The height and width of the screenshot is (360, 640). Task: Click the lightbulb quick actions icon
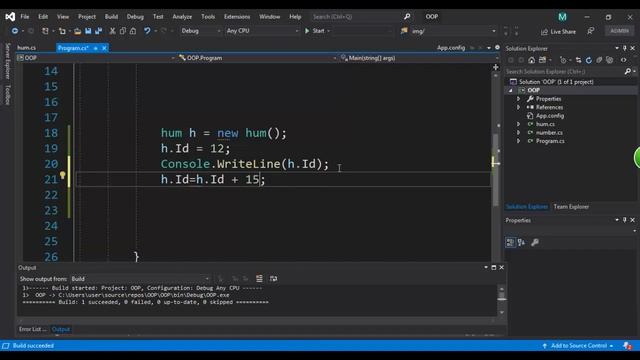(62, 175)
